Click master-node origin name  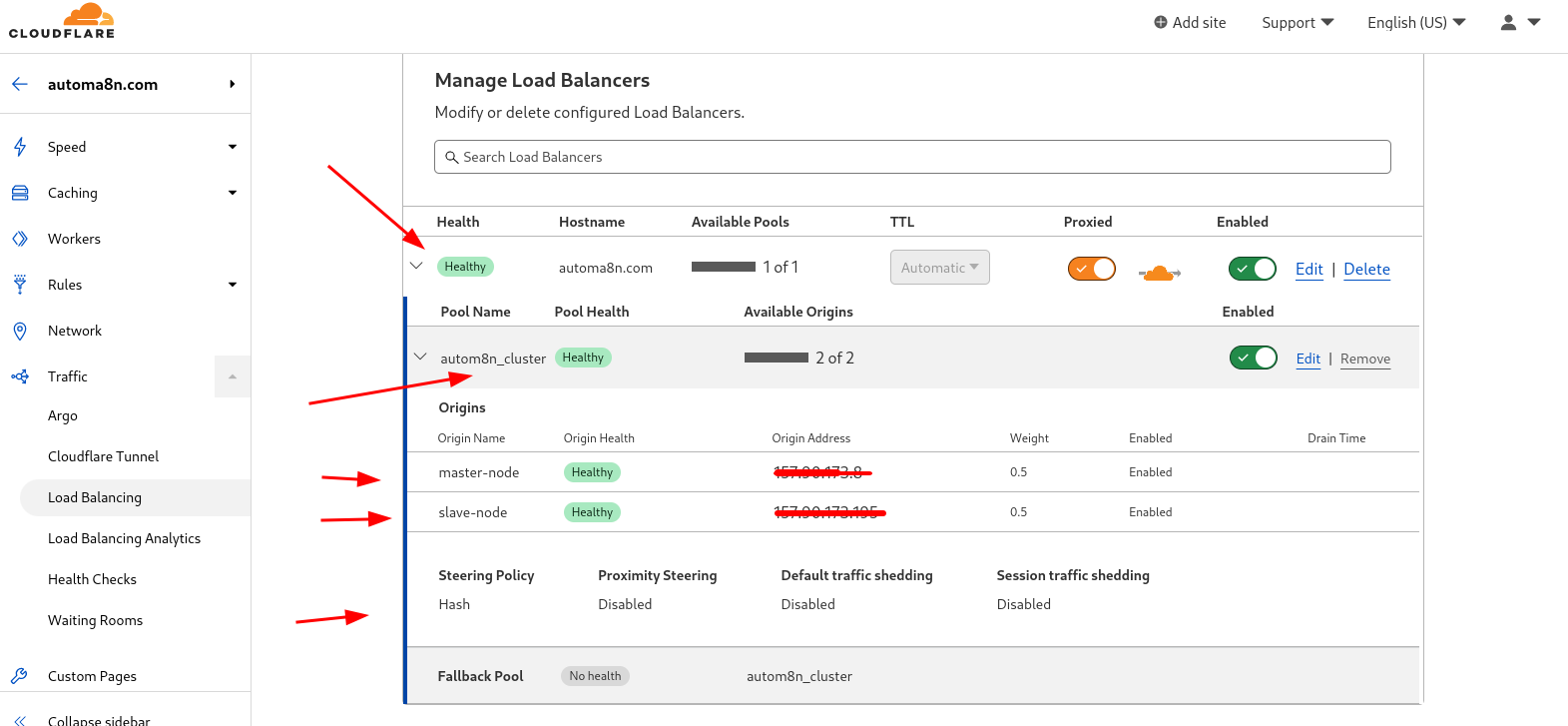point(479,472)
